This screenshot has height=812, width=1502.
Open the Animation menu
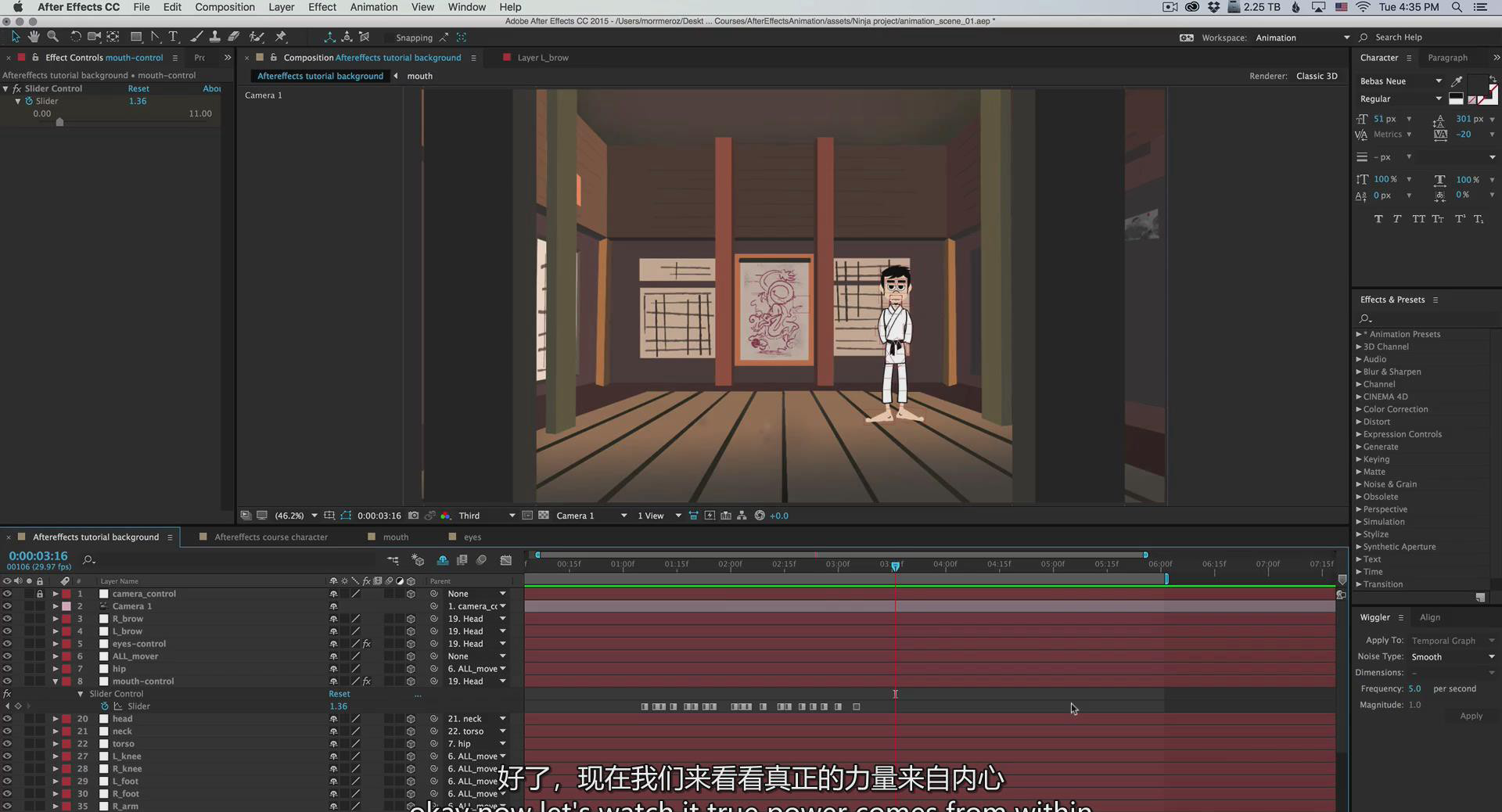click(373, 7)
